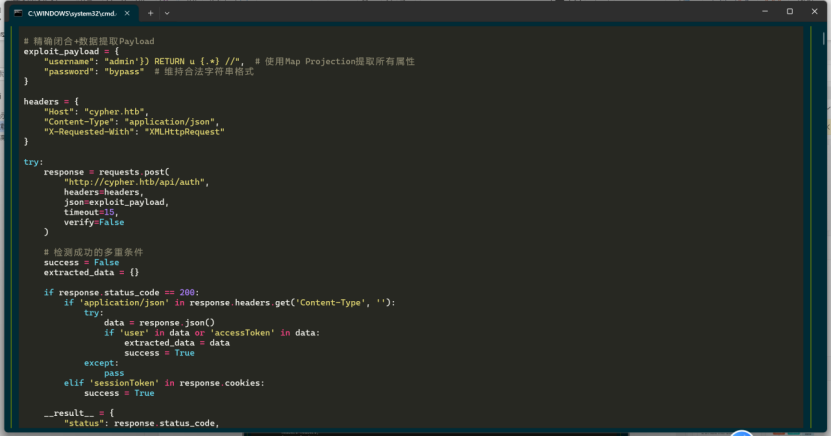Click the "data = response.json()" line
Screen dimensions: 831x437
click(160, 323)
